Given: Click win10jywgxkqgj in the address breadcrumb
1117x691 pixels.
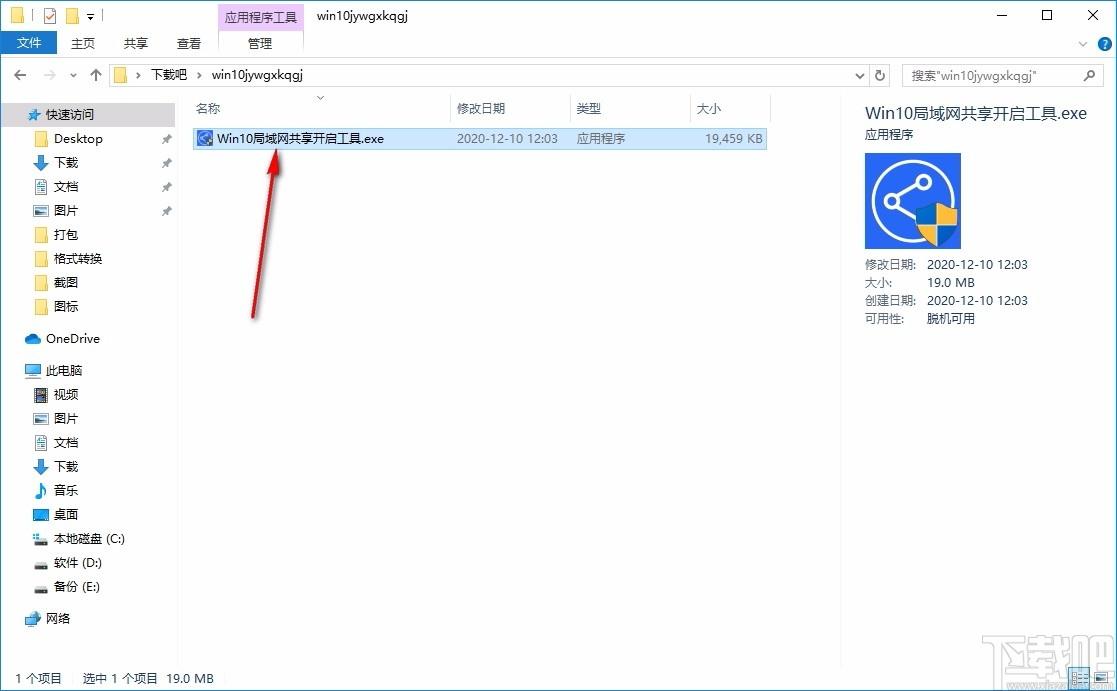Looking at the screenshot, I should [257, 75].
